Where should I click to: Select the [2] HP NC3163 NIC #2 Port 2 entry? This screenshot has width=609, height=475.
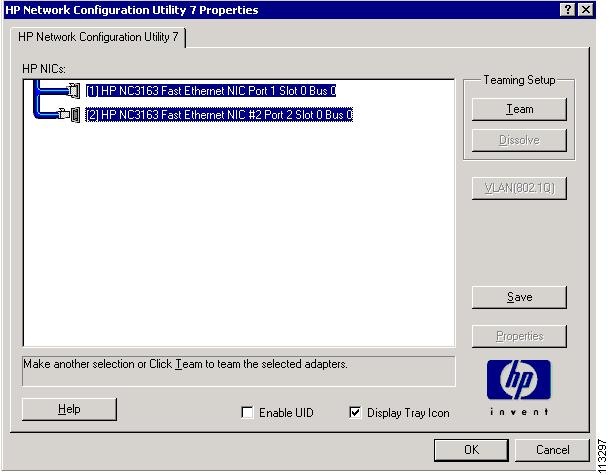(219, 115)
